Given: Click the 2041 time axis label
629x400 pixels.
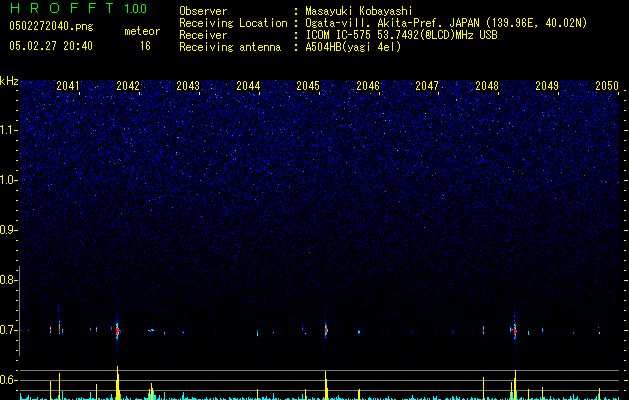Looking at the screenshot, I should [68, 85].
